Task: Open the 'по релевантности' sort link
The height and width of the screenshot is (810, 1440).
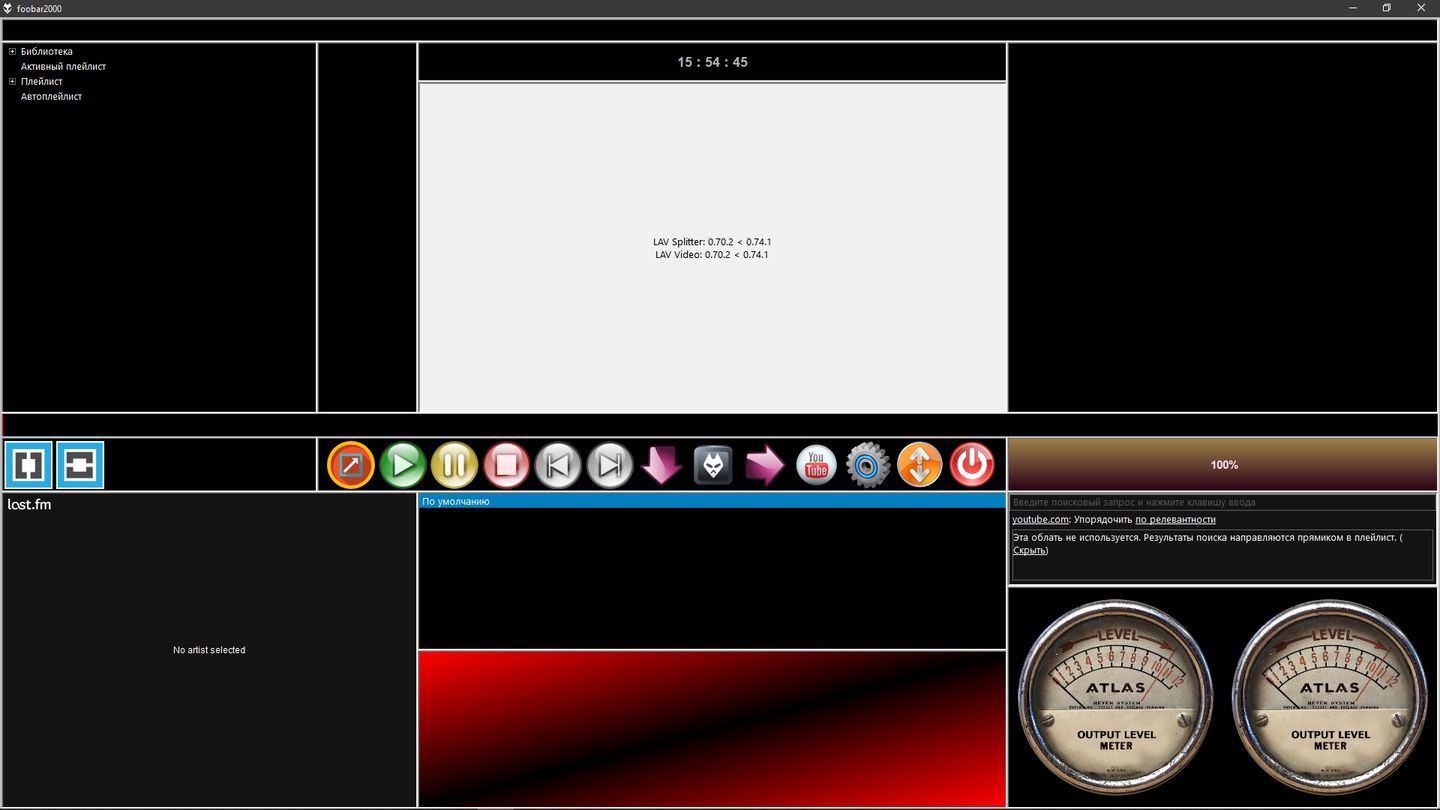Action: tap(1175, 520)
